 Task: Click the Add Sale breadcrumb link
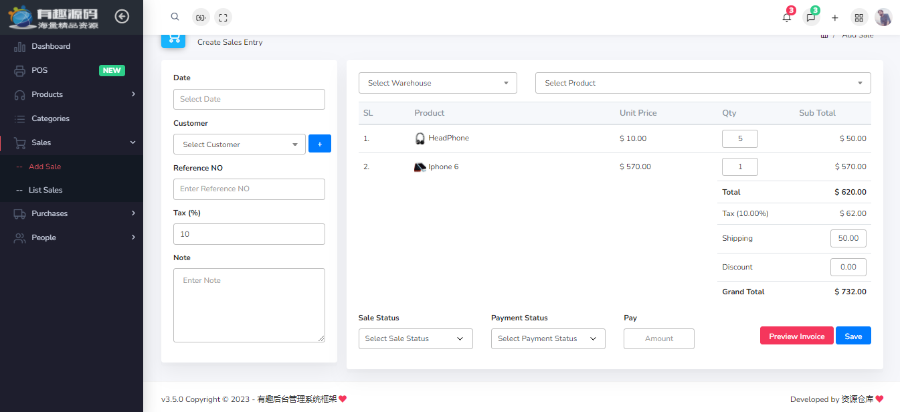pos(858,36)
